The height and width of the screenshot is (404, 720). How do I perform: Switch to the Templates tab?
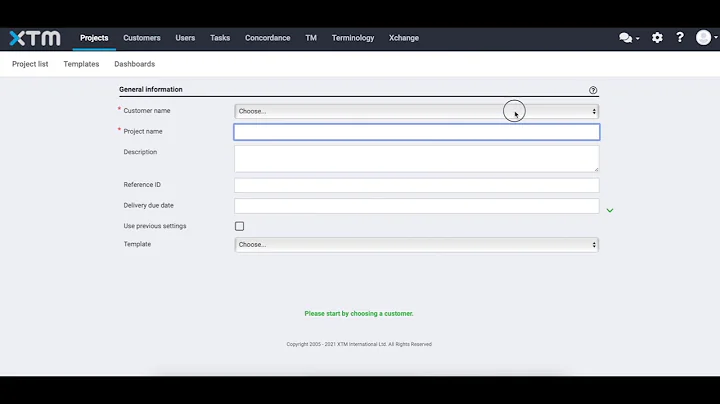(81, 64)
